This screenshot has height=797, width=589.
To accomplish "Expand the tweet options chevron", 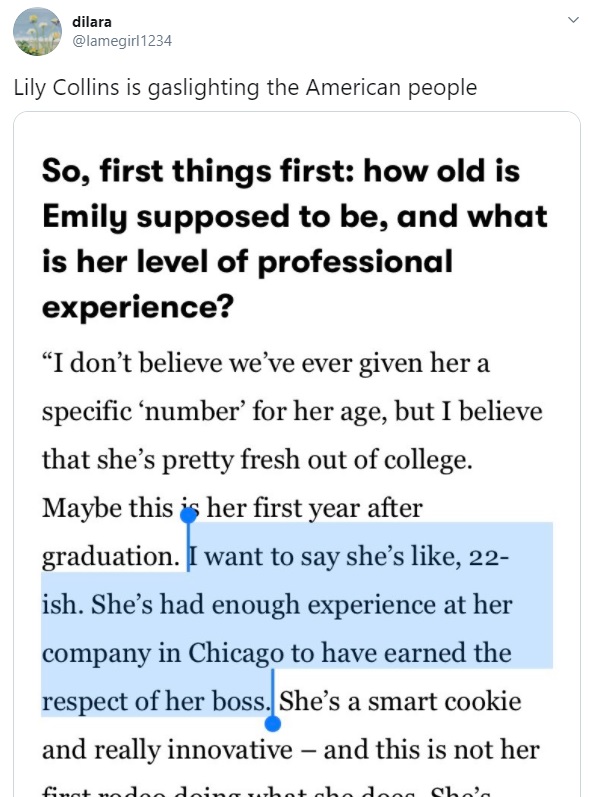I will (573, 20).
